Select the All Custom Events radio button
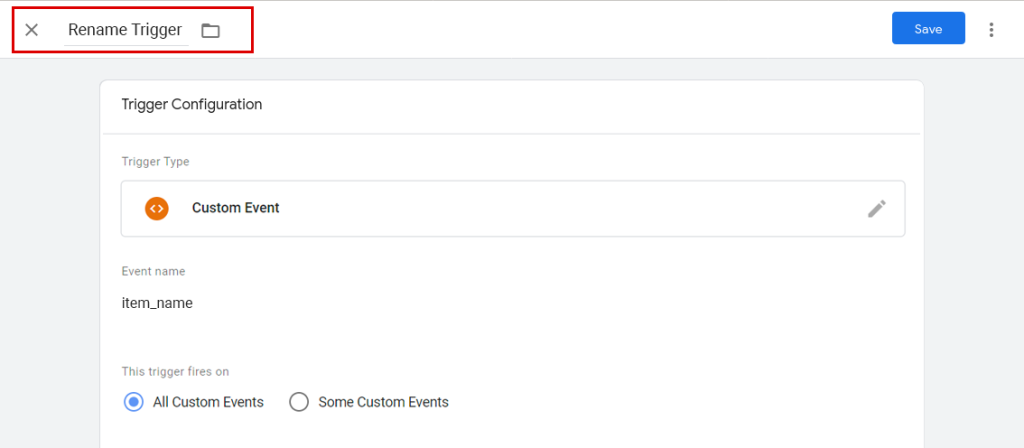 click(x=133, y=402)
